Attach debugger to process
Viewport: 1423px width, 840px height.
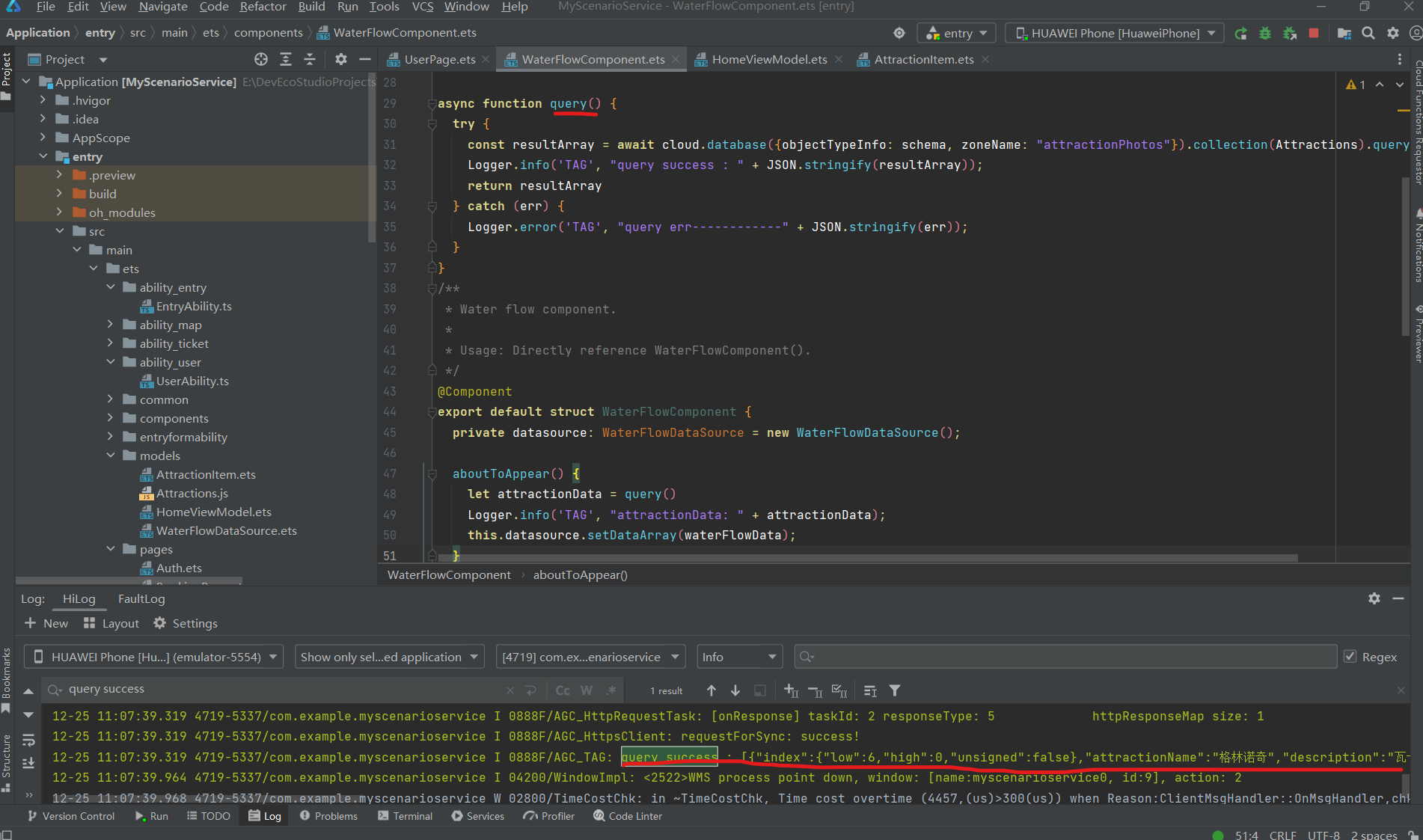(1290, 33)
